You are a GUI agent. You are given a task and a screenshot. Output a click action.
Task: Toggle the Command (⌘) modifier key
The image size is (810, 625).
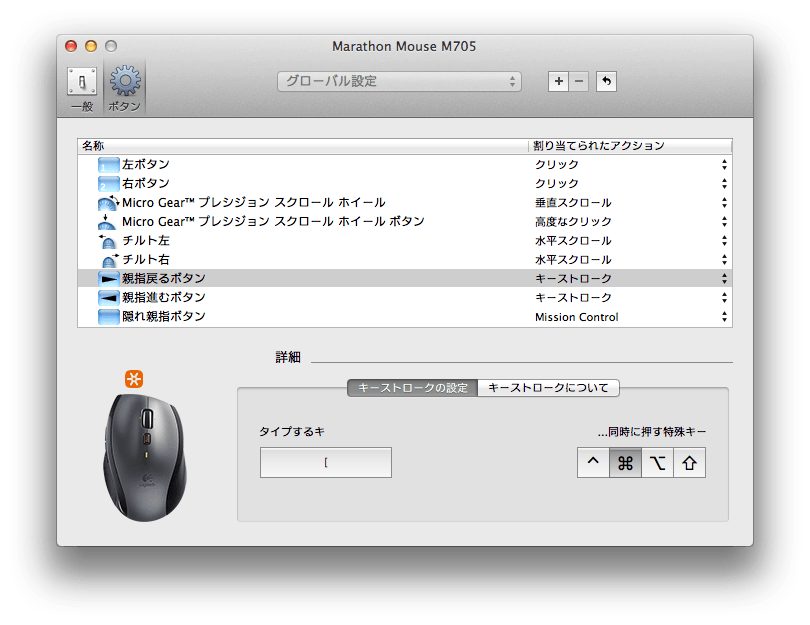point(625,463)
